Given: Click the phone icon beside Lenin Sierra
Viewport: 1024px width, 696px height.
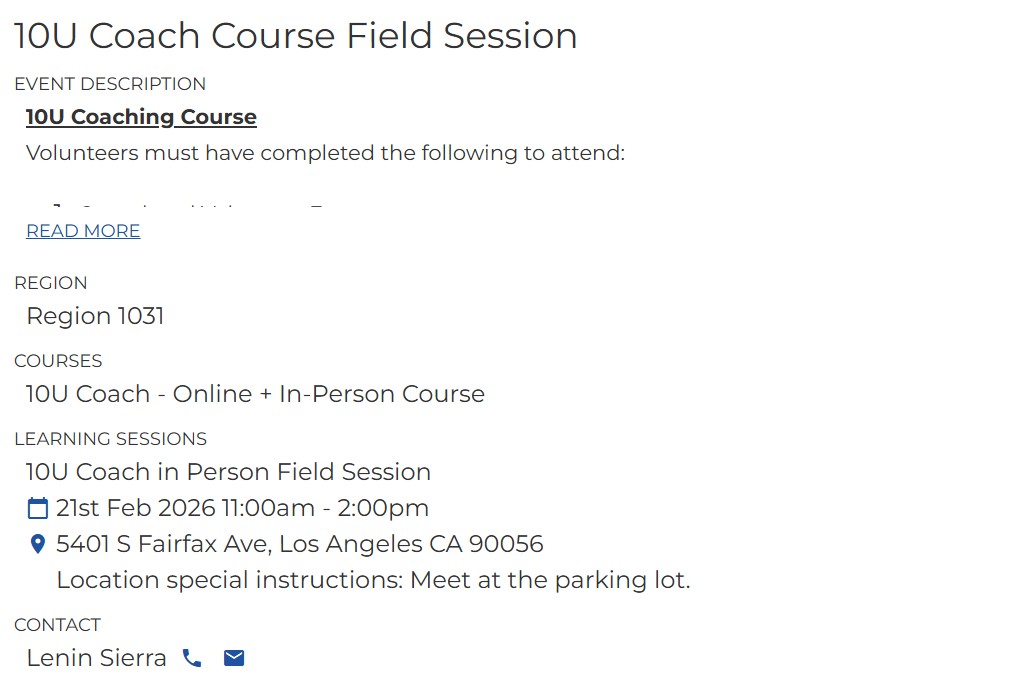Looking at the screenshot, I should (192, 658).
